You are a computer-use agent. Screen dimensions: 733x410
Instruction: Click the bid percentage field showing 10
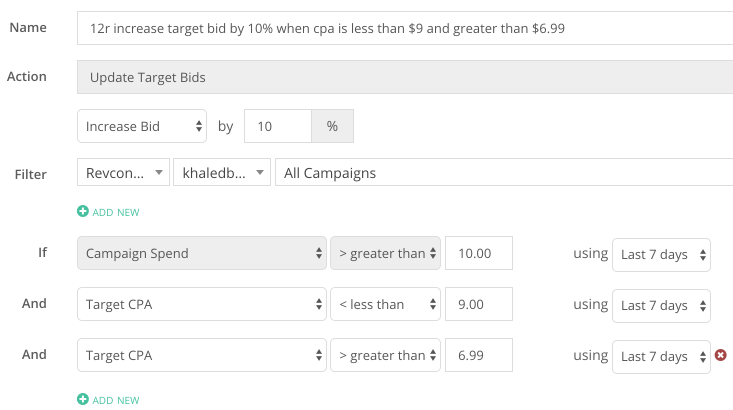278,126
